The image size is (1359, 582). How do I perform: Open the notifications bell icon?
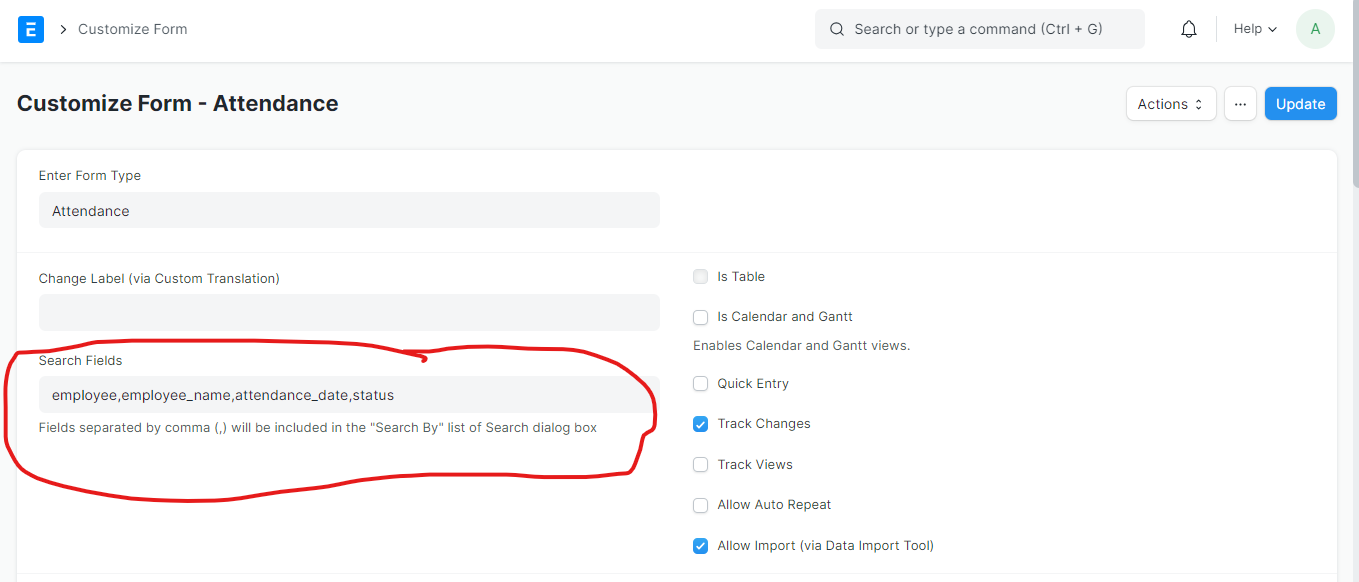pos(1189,29)
